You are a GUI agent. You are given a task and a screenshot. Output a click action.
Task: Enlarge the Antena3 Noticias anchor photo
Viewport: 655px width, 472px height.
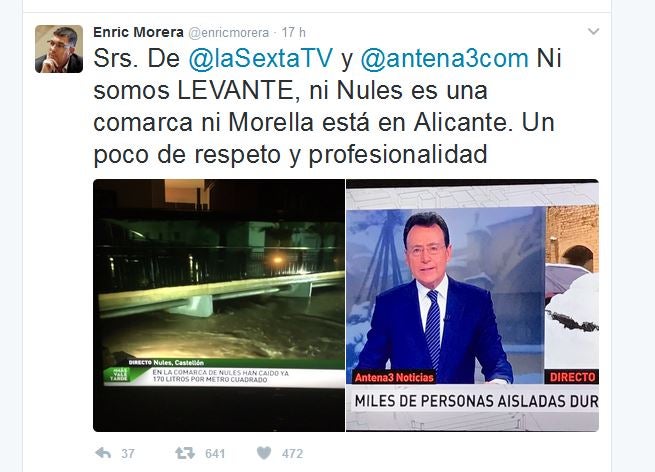[x=472, y=305]
